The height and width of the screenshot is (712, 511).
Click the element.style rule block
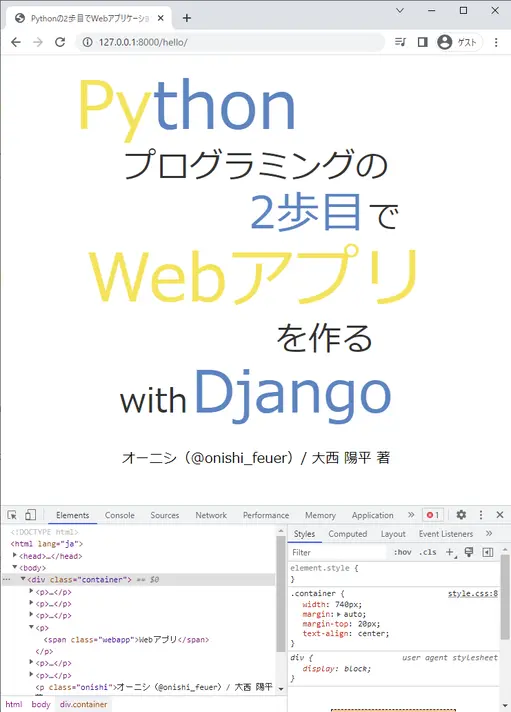point(394,573)
